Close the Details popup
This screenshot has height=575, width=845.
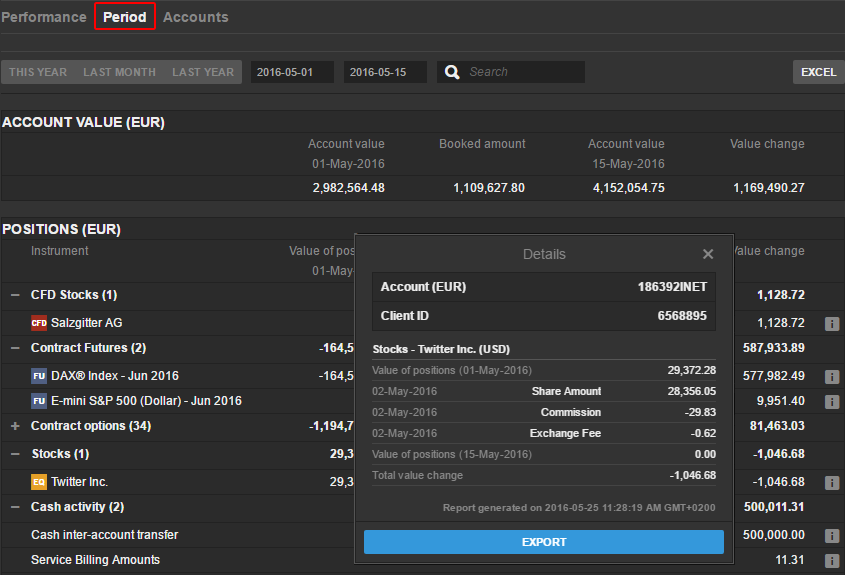click(x=708, y=255)
